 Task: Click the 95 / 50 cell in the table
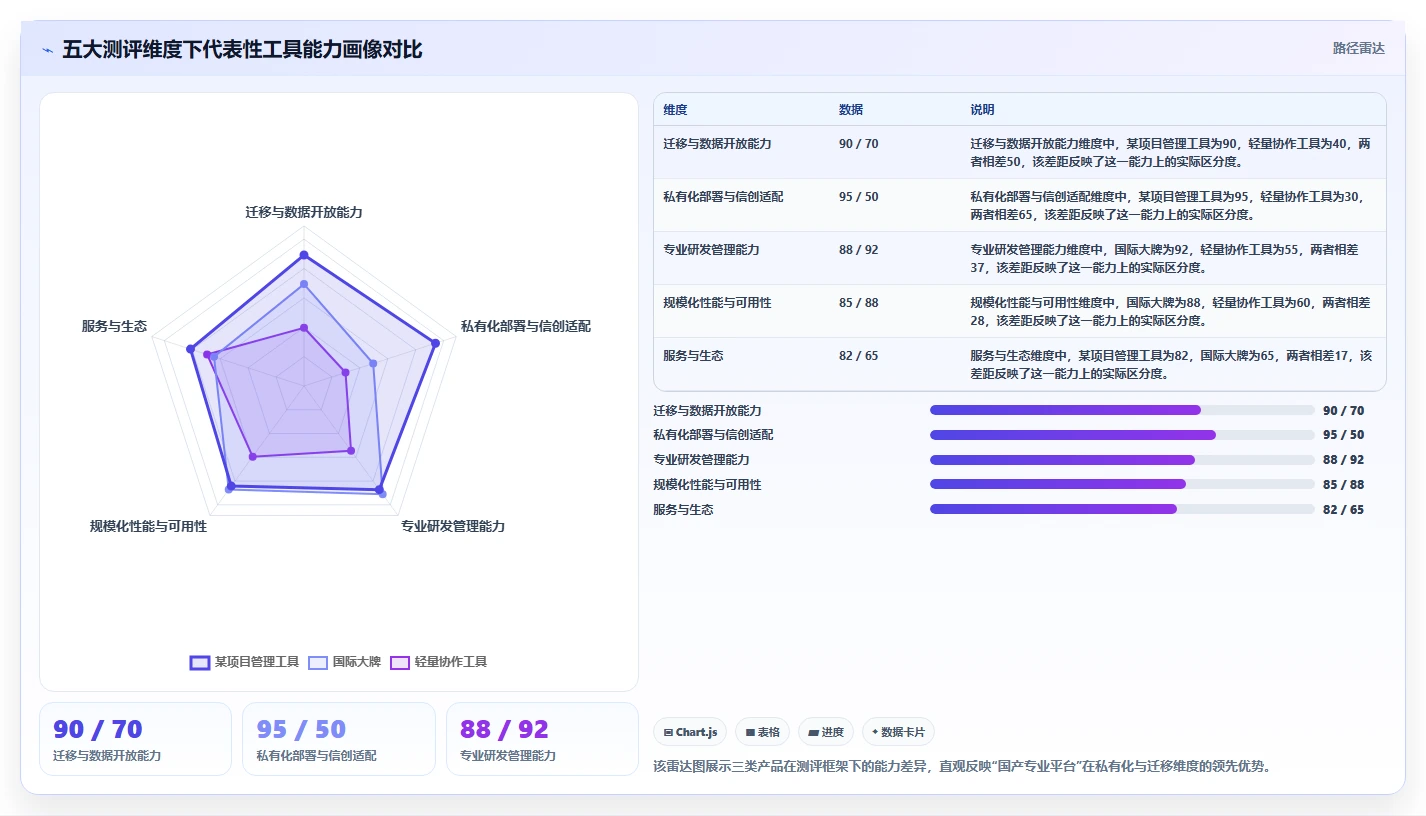(859, 197)
